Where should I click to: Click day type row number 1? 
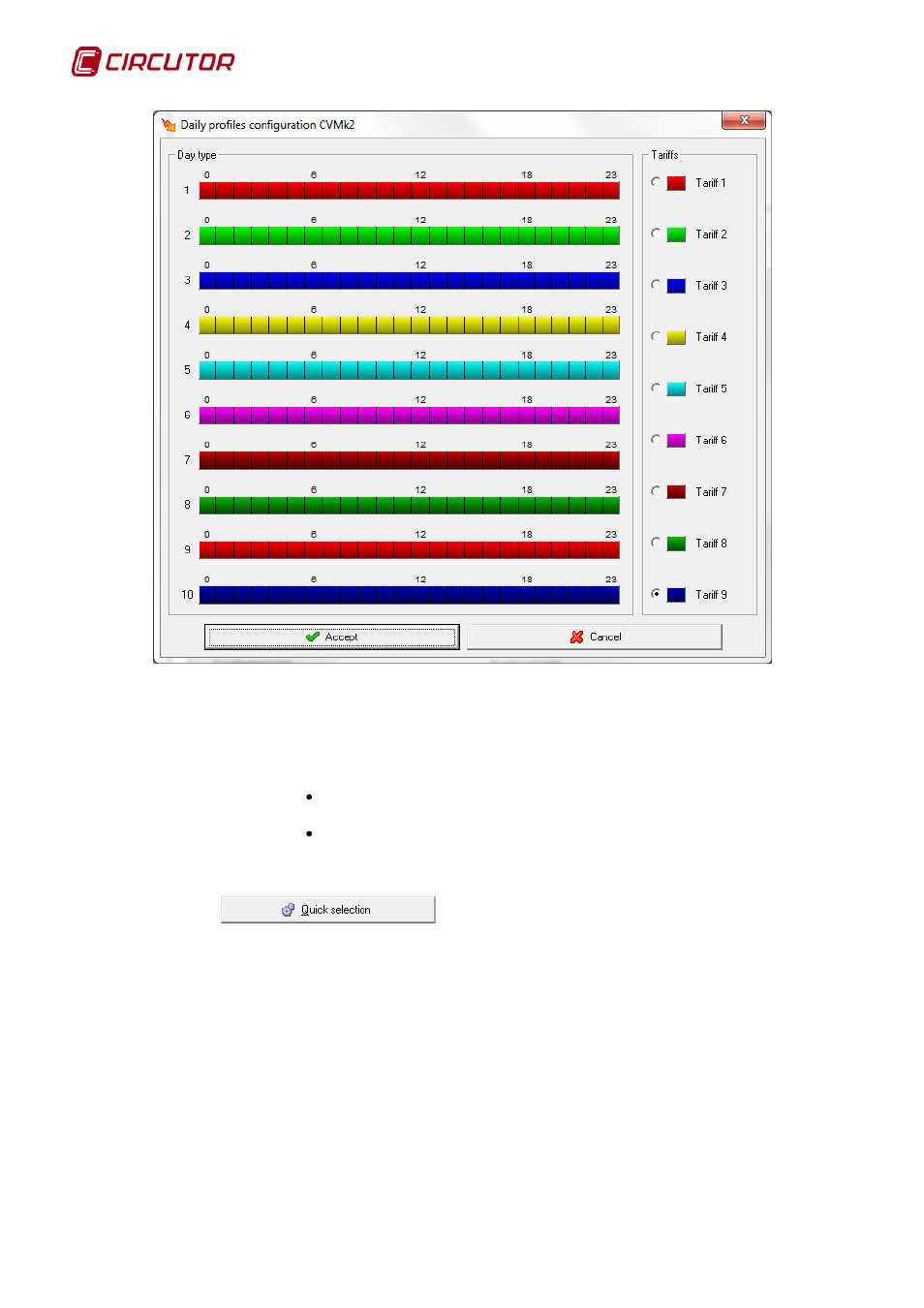point(187,191)
